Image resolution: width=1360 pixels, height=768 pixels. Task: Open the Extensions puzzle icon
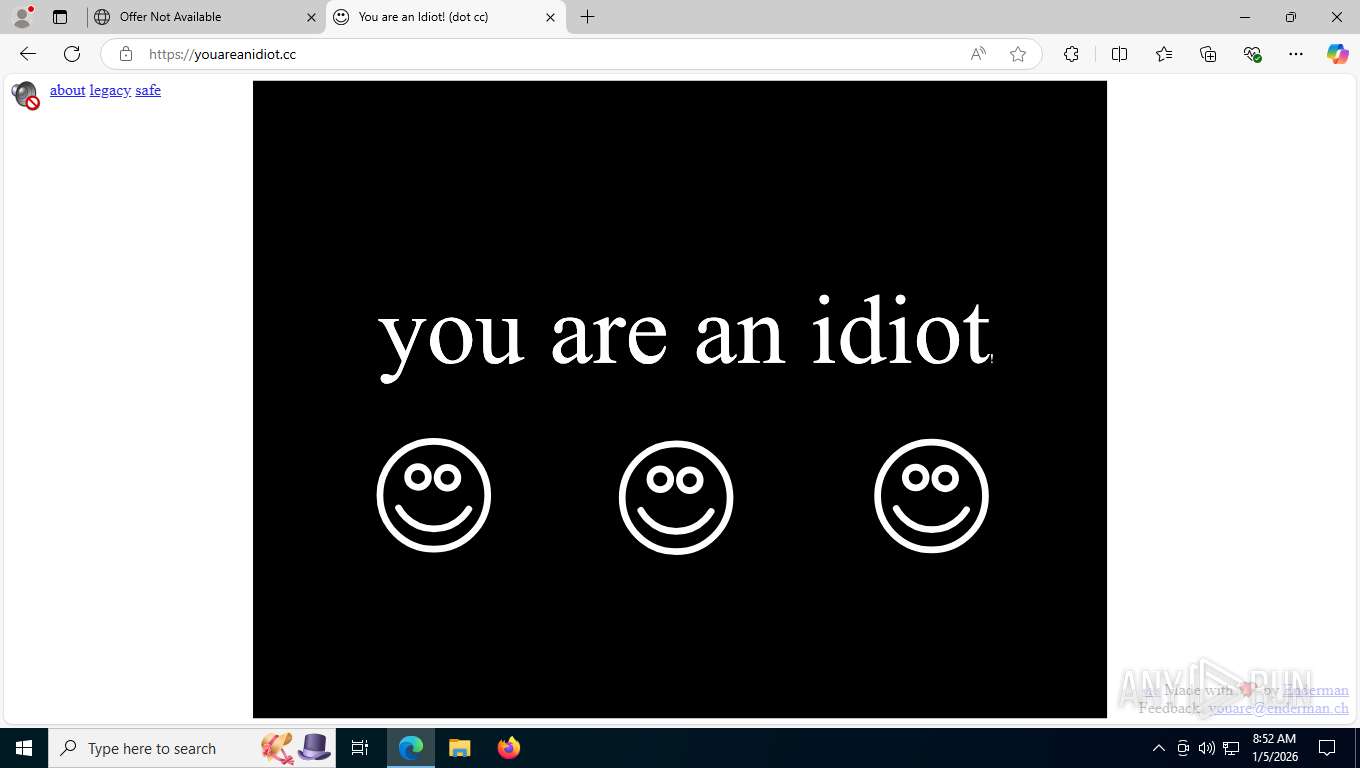click(1071, 54)
